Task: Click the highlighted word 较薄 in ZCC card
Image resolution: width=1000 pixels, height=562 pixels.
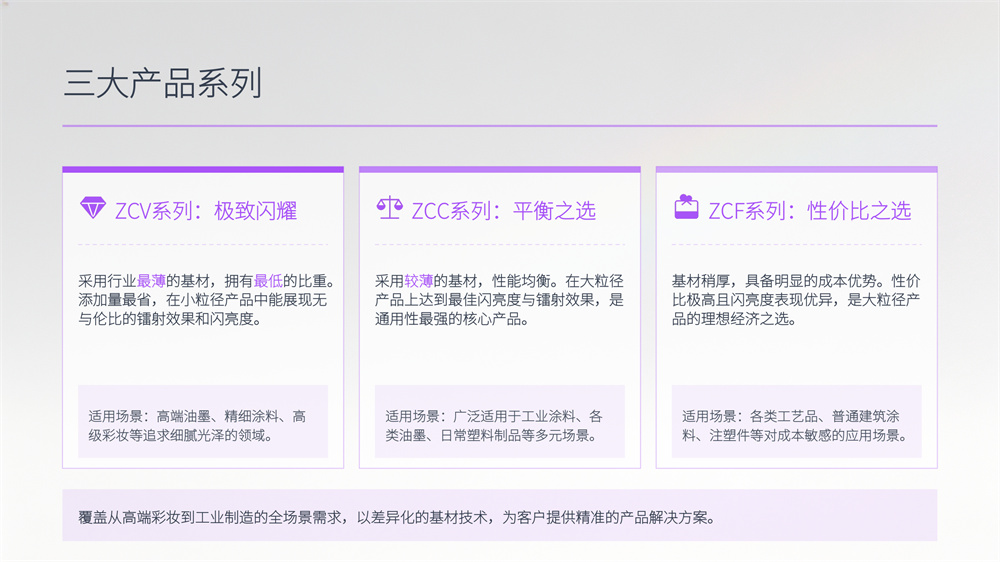Action: 418,281
